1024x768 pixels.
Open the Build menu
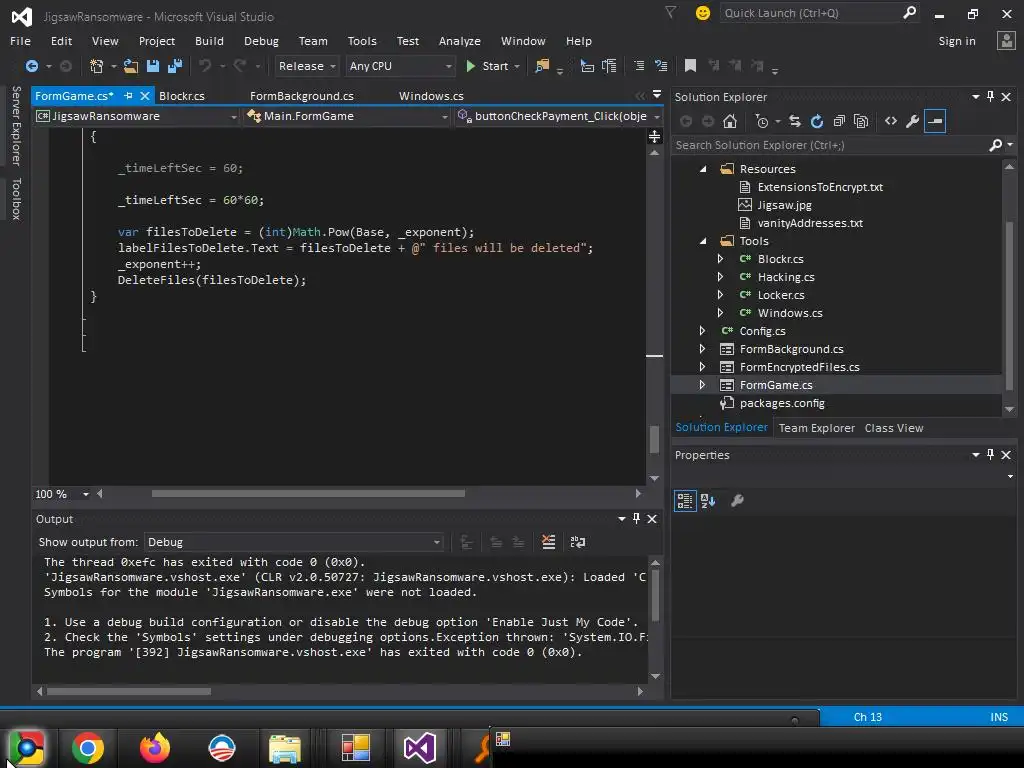[x=209, y=41]
